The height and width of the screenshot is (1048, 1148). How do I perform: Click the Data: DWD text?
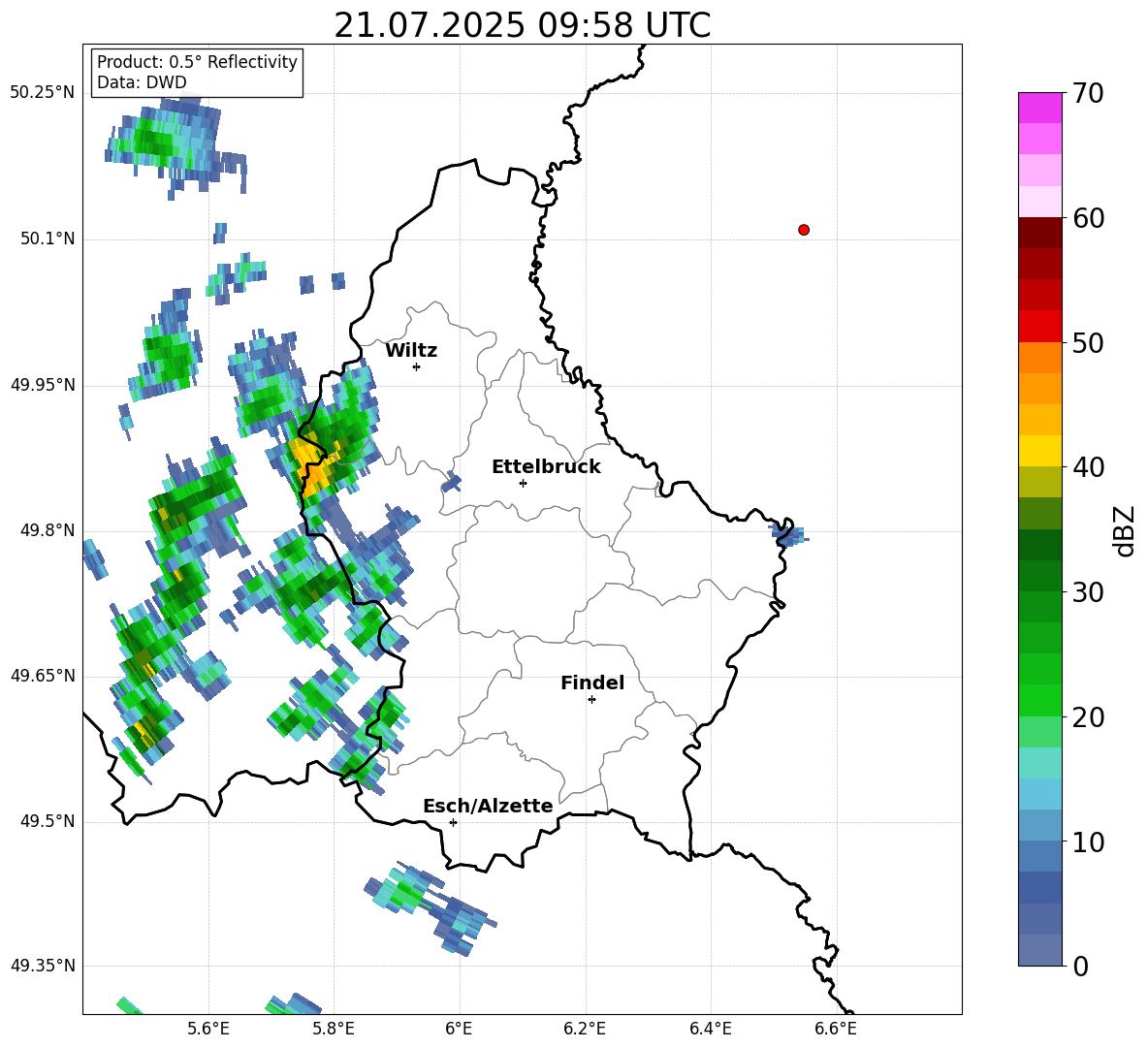[142, 82]
